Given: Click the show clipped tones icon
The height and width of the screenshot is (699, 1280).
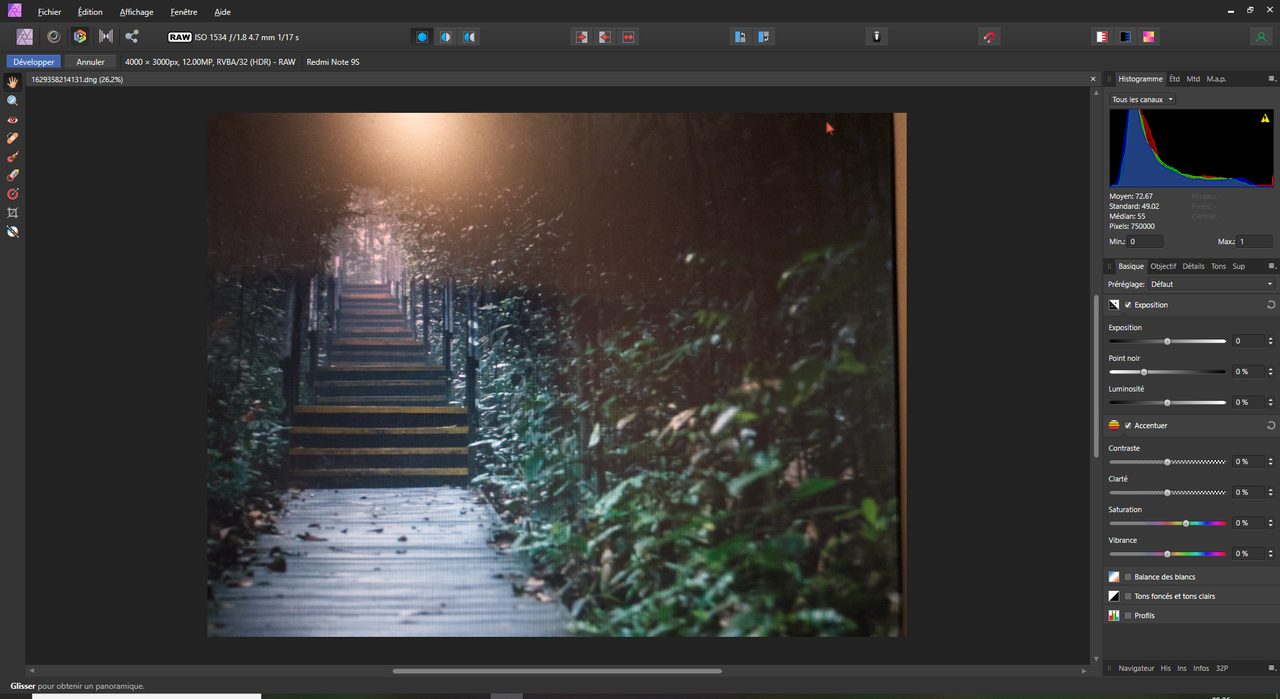Looking at the screenshot, I should pos(1149,37).
